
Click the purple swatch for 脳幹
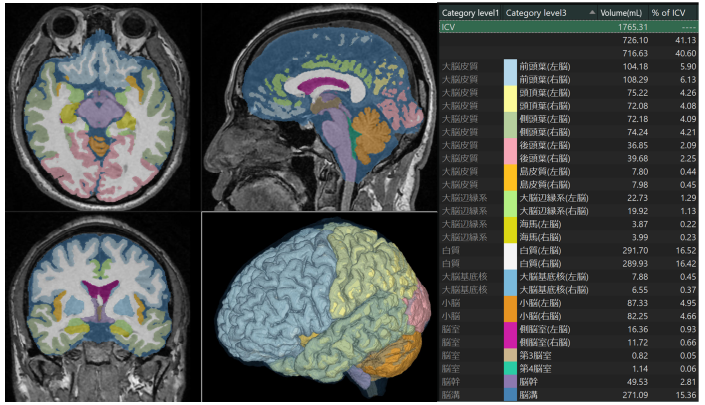coord(510,382)
